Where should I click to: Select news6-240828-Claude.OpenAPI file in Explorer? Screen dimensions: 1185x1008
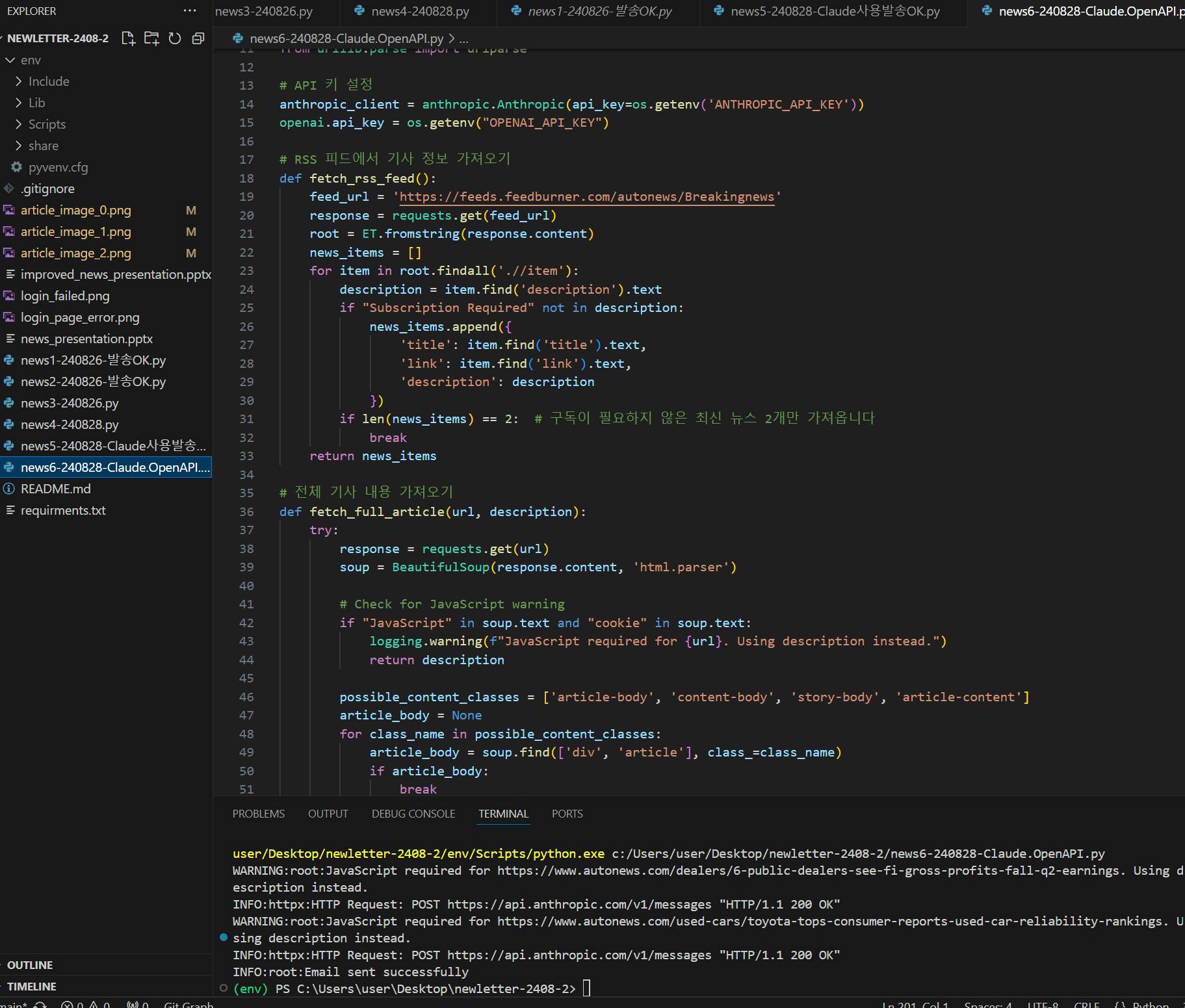[106, 467]
